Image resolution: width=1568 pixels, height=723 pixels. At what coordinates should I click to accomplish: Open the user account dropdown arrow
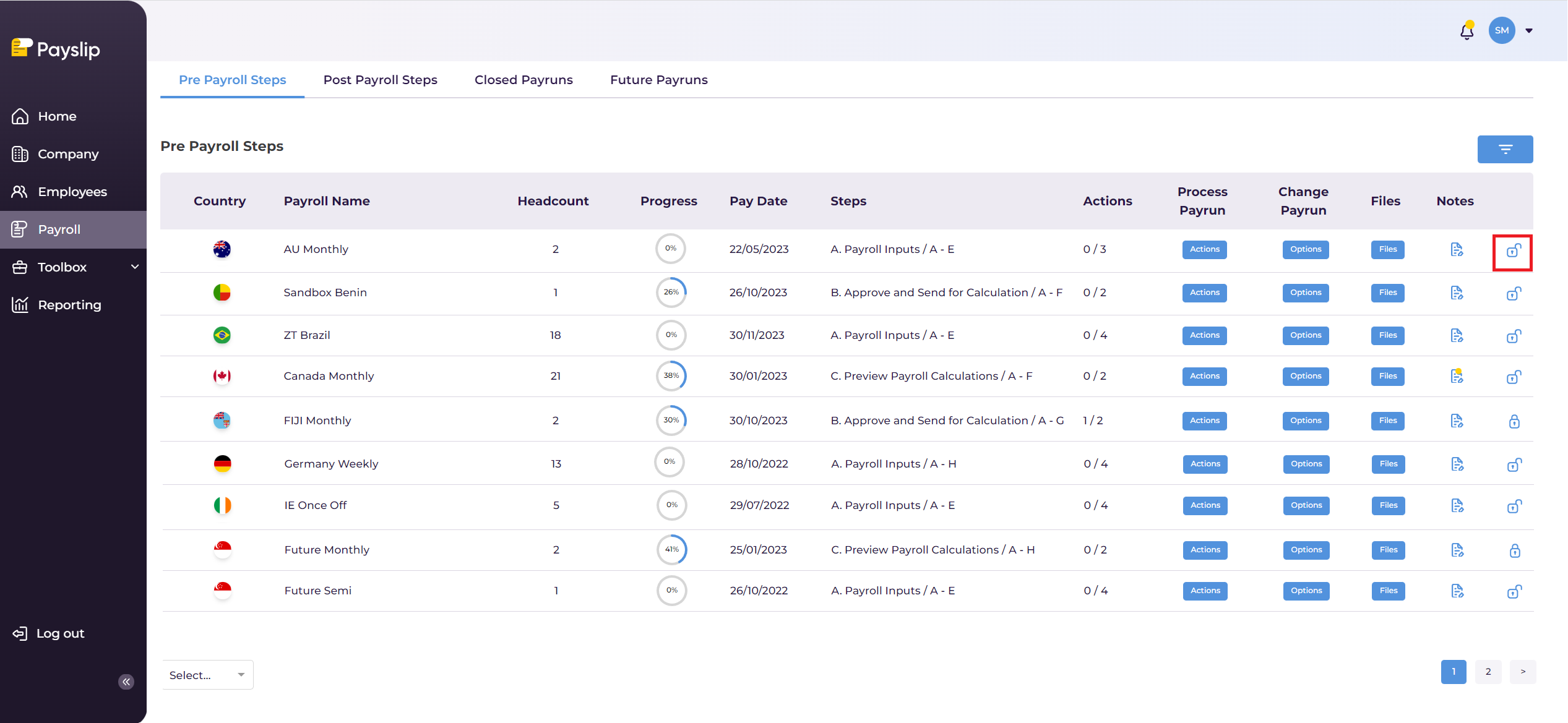point(1529,30)
